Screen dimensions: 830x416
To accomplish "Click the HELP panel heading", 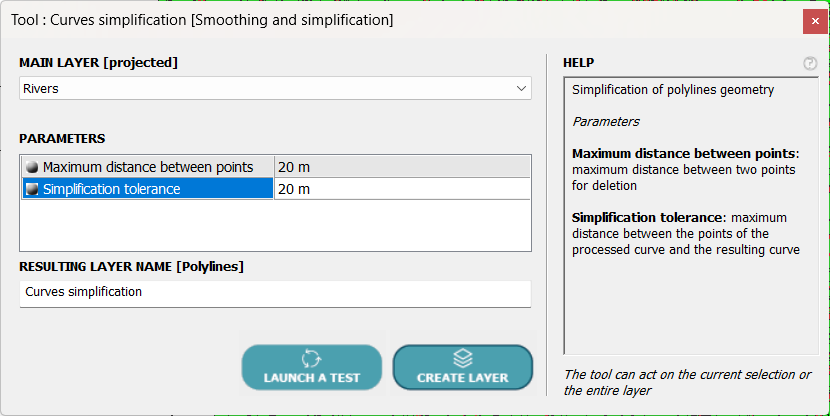I will tap(579, 62).
